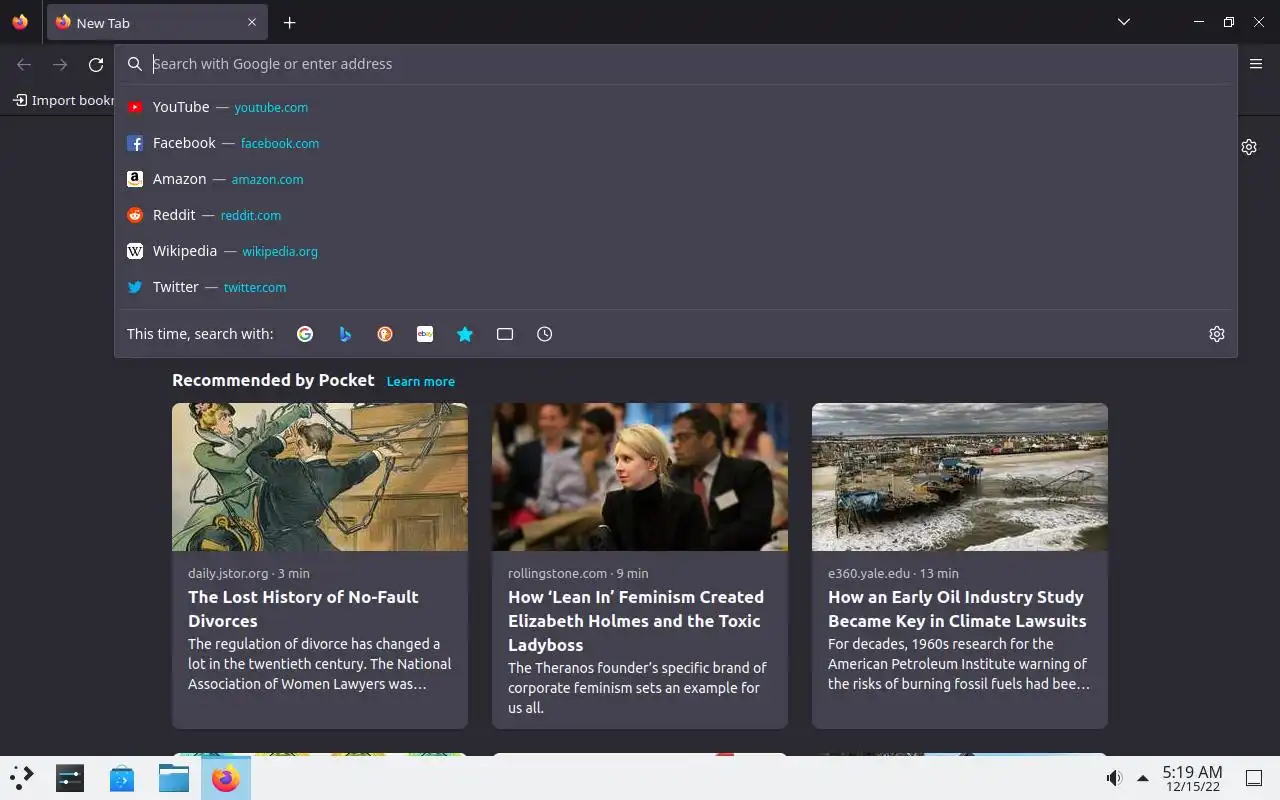Import bookmarks from the bookmarks toolbar
This screenshot has width=1280, height=800.
64,100
